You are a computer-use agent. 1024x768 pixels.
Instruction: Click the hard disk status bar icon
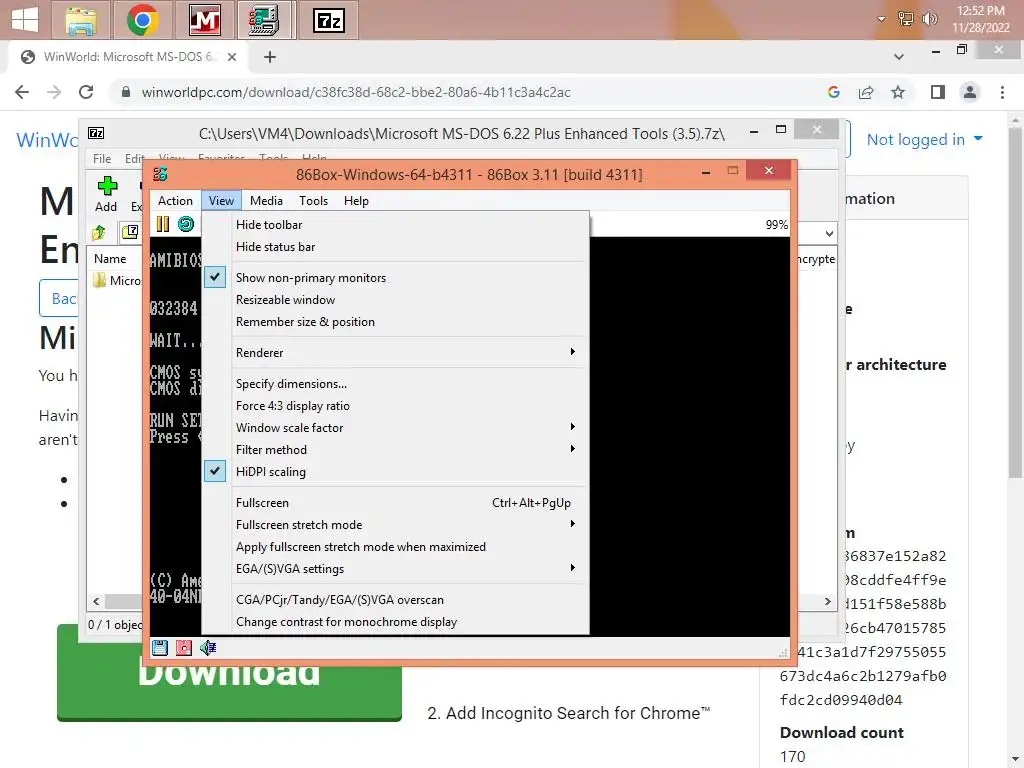tap(184, 648)
